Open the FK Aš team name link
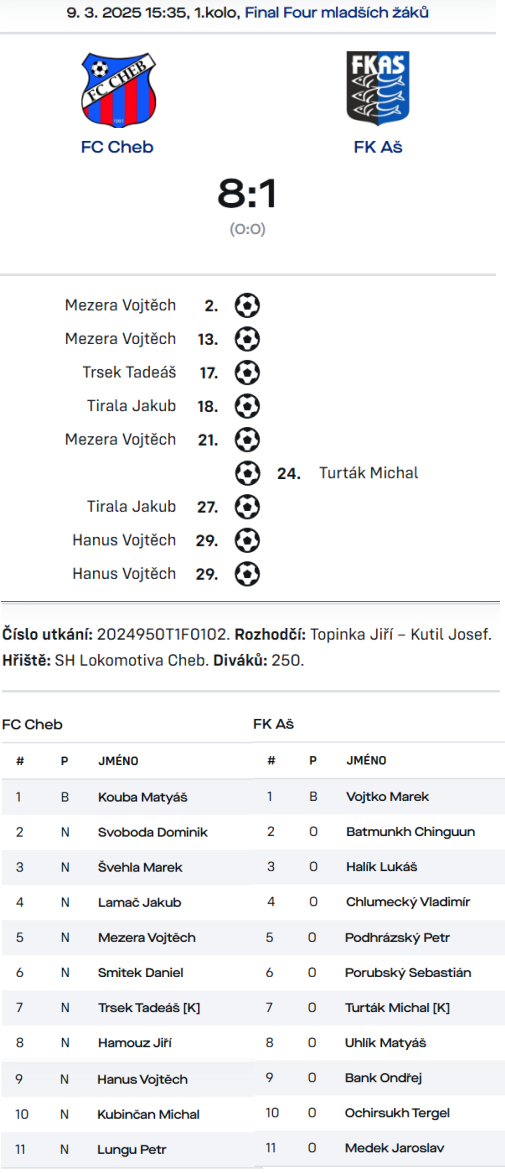Viewport: 505px width, 1173px height. click(x=378, y=147)
